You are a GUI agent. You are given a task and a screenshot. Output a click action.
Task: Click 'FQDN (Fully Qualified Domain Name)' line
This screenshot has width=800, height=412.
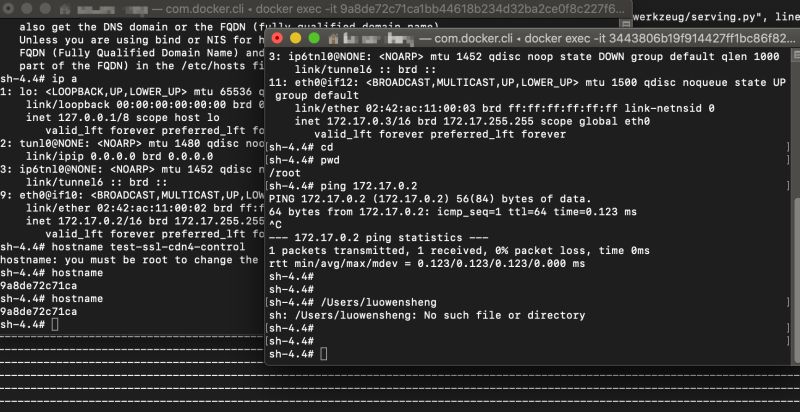[x=143, y=53]
